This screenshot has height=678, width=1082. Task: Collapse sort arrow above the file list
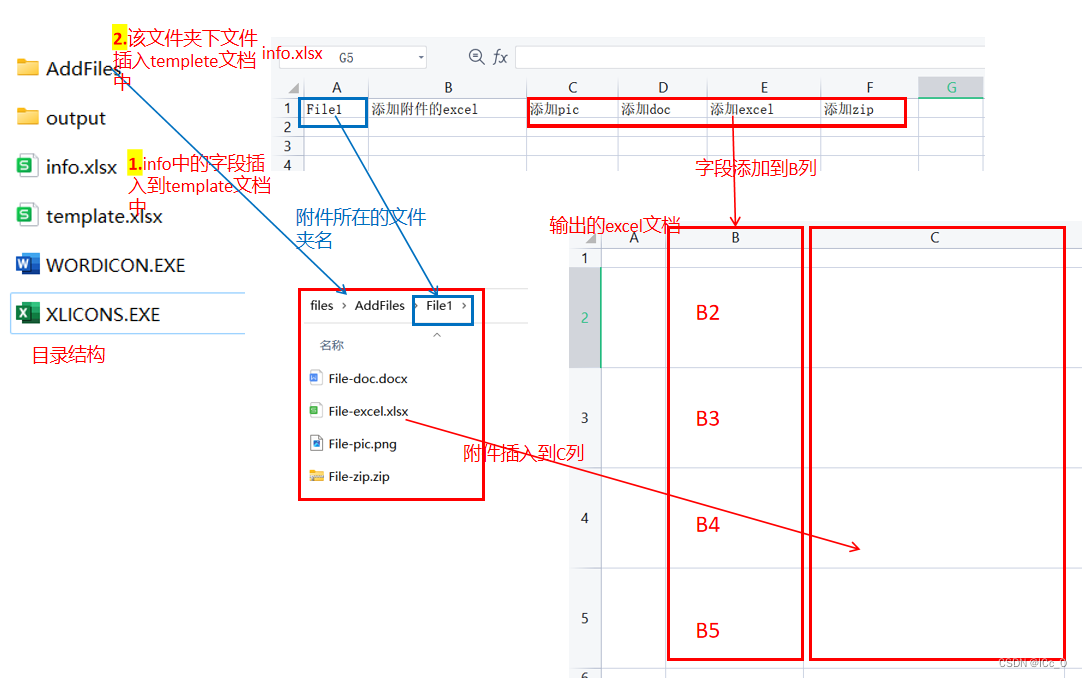437,335
